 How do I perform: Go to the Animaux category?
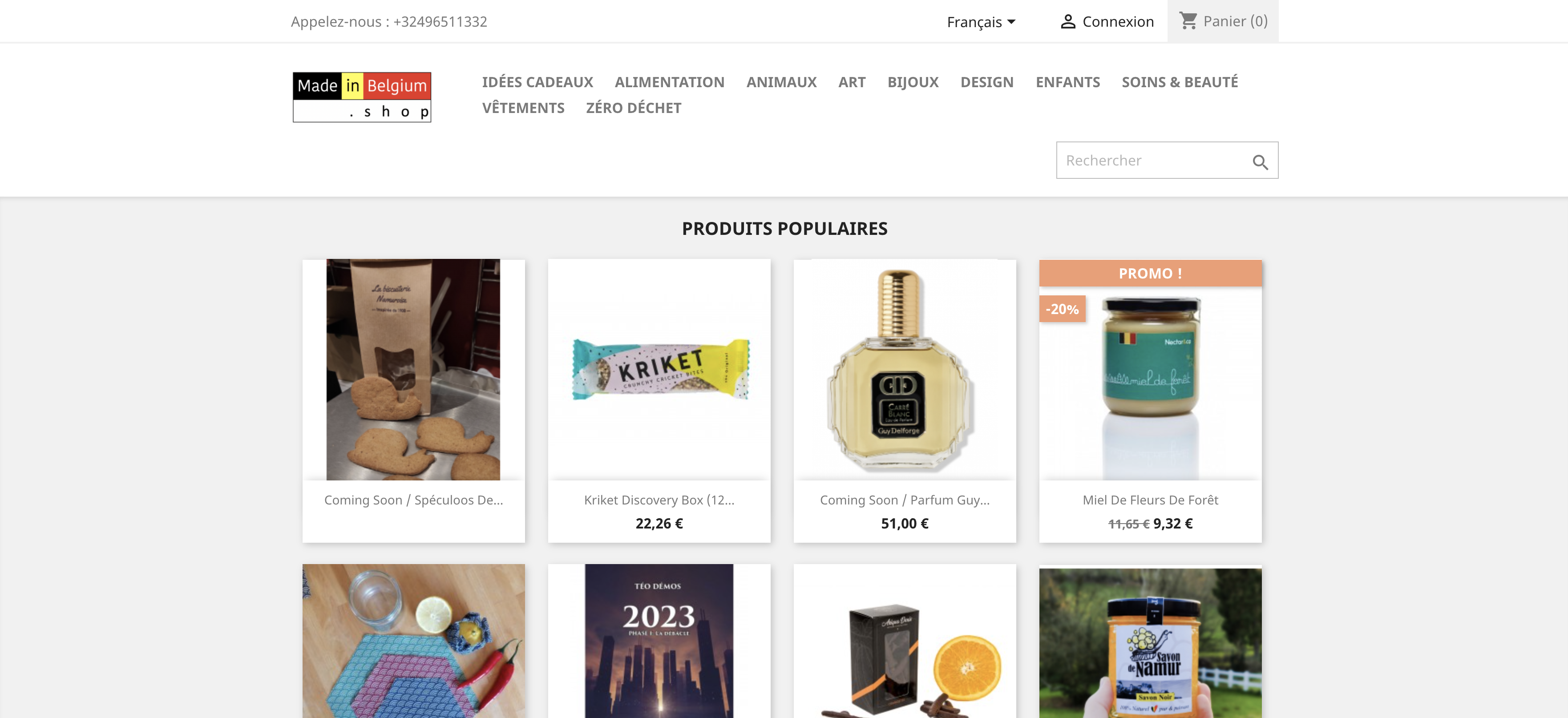(781, 82)
